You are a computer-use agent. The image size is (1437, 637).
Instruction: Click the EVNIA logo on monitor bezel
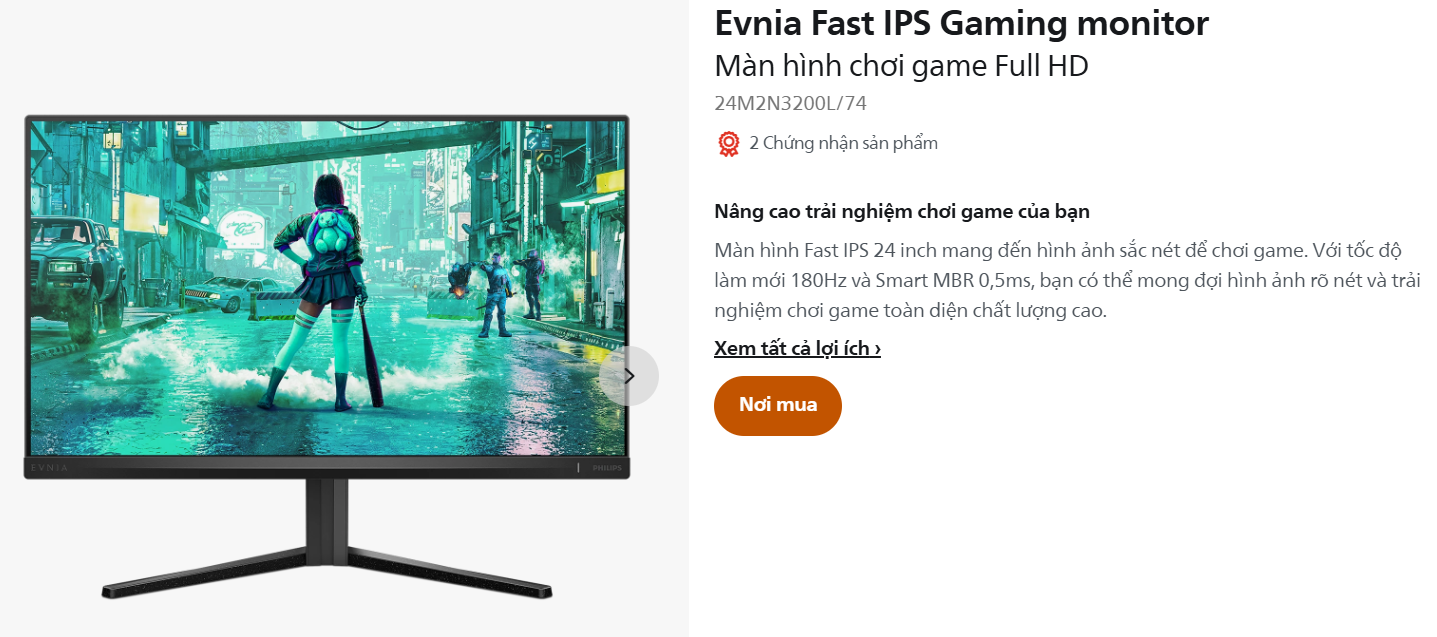51,467
